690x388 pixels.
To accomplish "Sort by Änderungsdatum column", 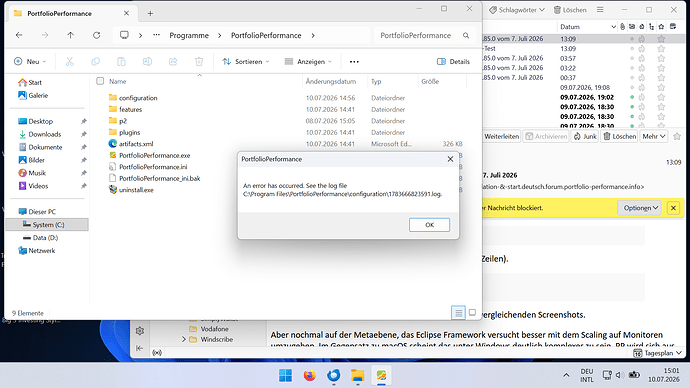I will point(331,81).
